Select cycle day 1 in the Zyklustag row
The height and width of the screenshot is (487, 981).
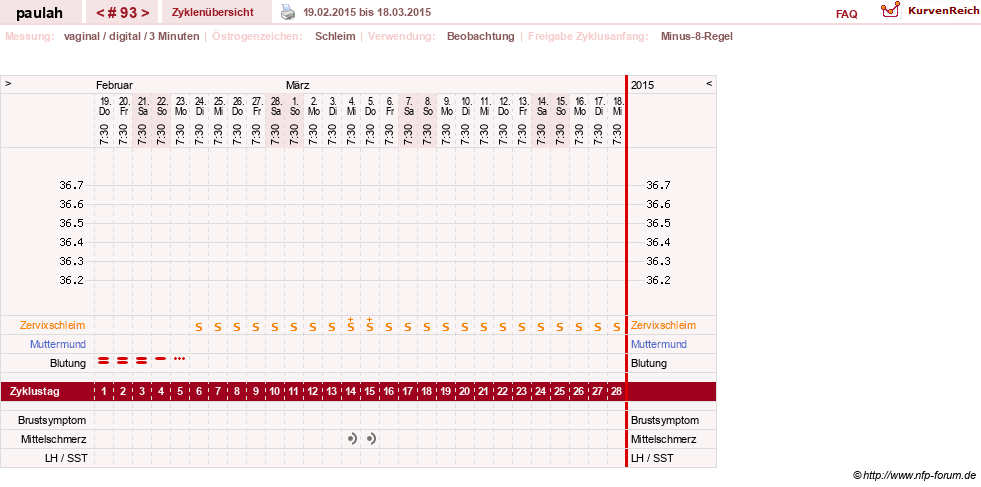pos(104,392)
